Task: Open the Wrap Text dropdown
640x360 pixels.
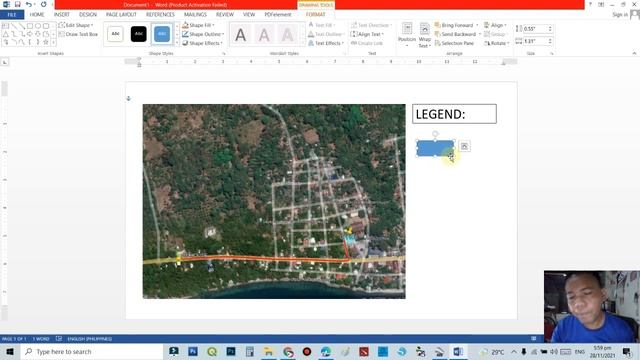Action: (424, 35)
